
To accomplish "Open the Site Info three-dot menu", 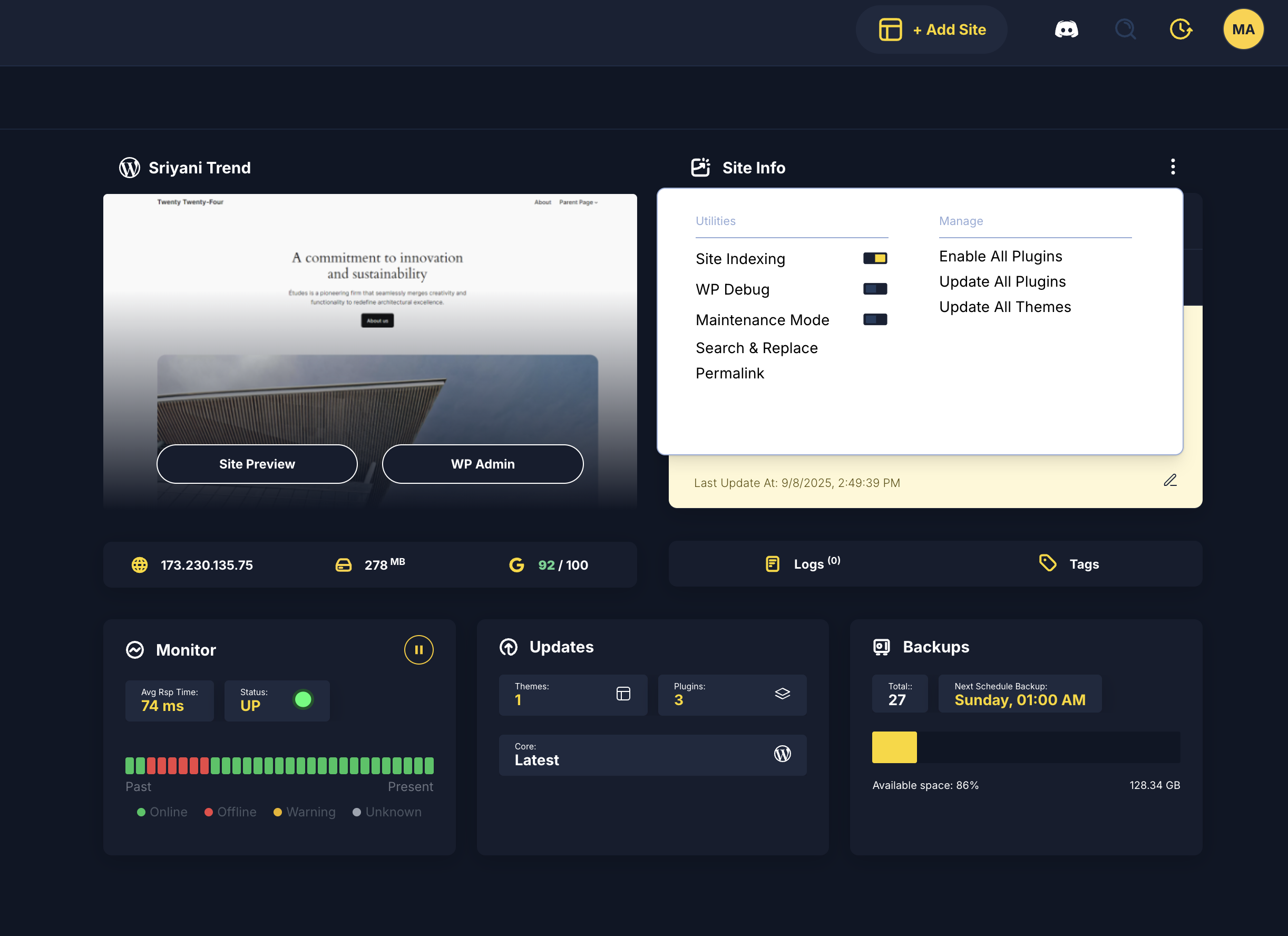I will pyautogui.click(x=1173, y=167).
